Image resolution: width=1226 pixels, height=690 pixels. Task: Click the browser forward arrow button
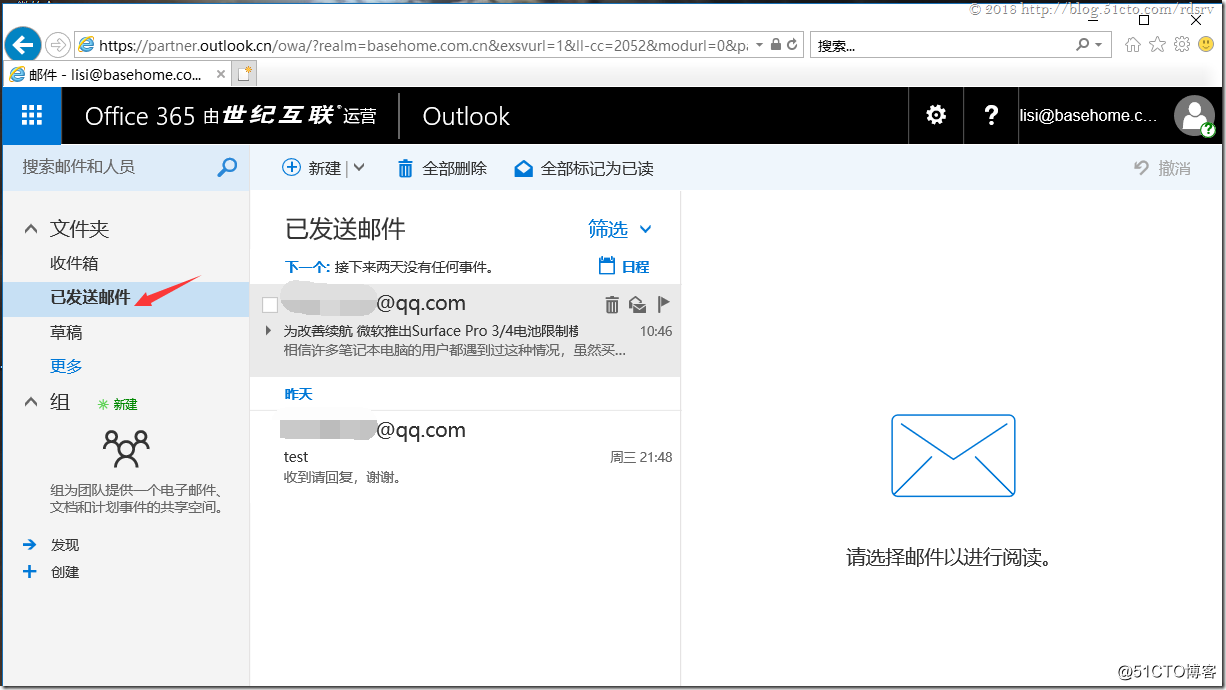pyautogui.click(x=58, y=45)
